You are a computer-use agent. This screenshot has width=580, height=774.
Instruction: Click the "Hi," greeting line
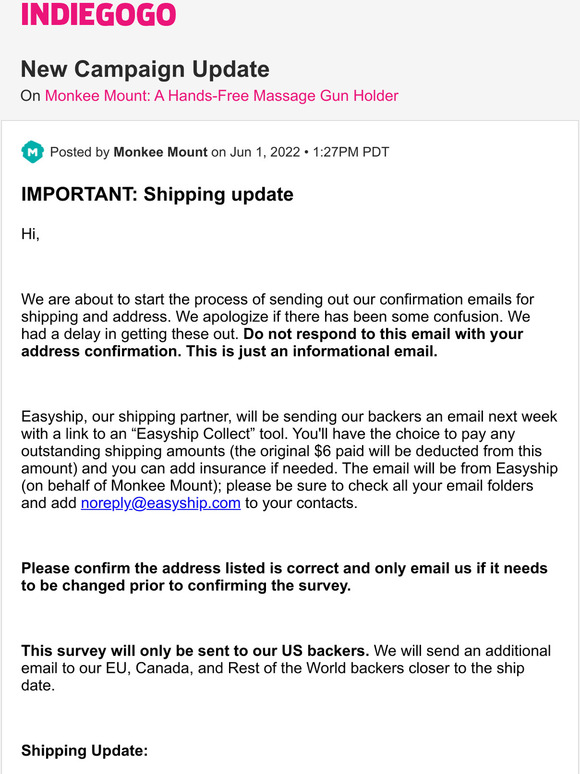(30, 233)
